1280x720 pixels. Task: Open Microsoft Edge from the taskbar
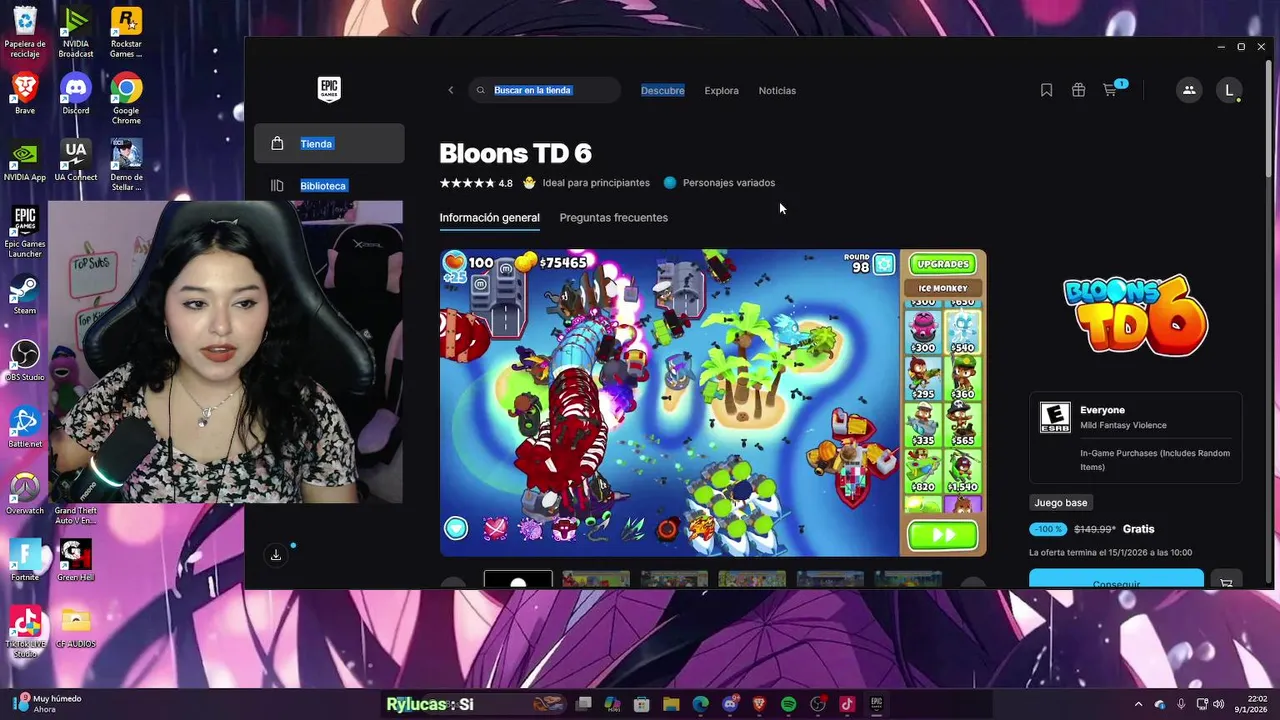(700, 704)
